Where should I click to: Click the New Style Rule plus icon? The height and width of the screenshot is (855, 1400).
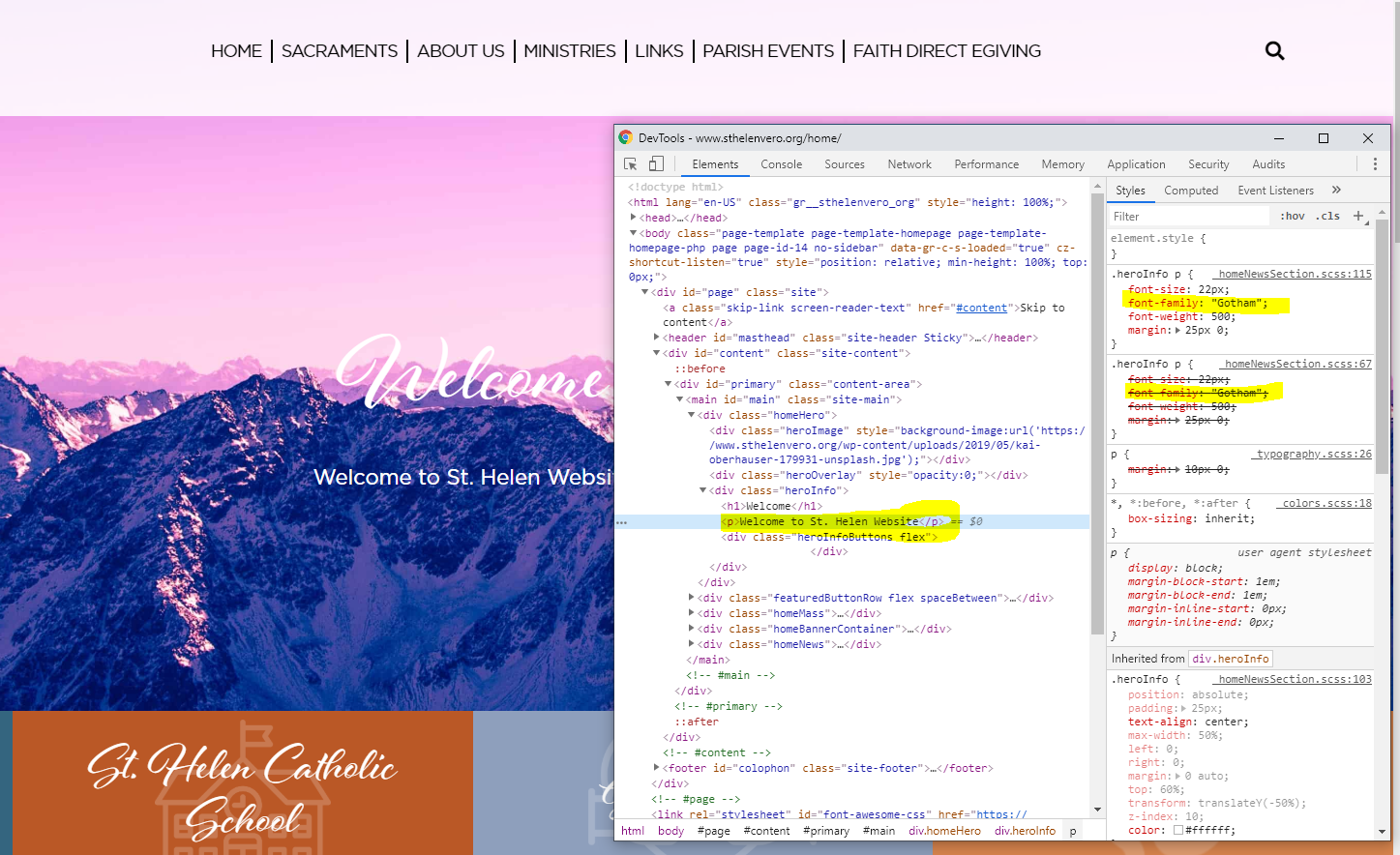[x=1358, y=216]
